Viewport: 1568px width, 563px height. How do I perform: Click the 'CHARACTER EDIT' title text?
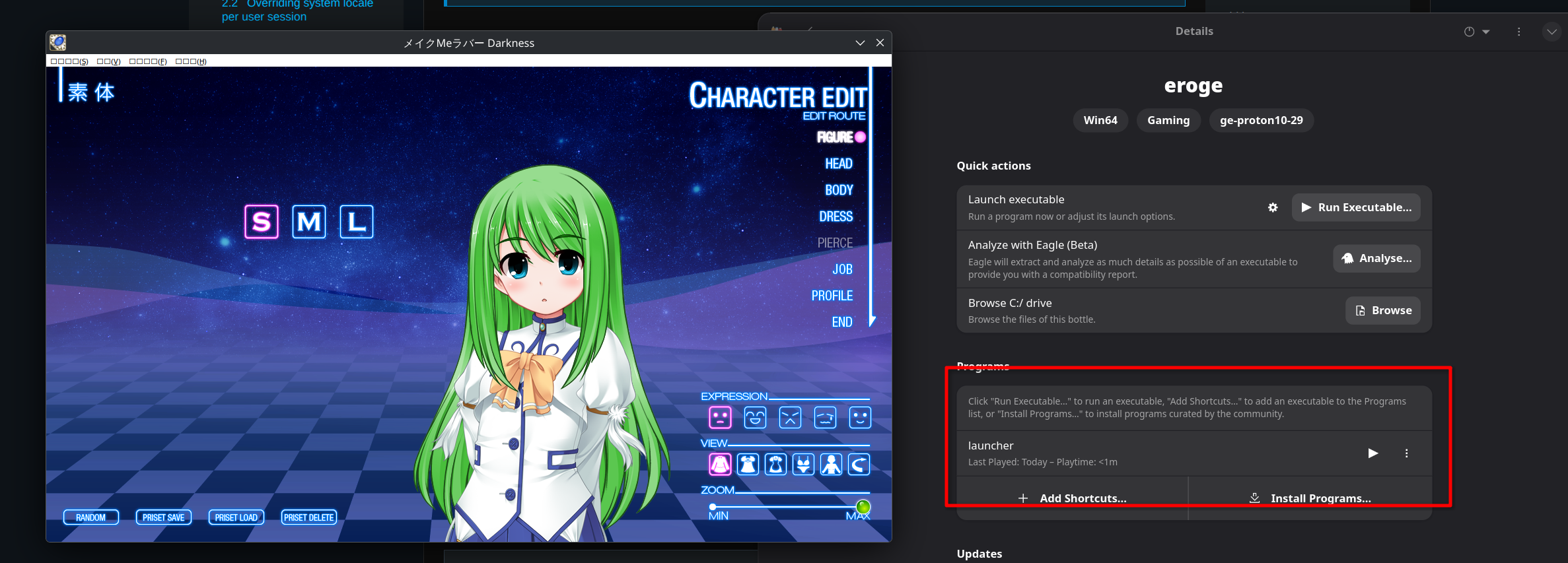coord(778,96)
